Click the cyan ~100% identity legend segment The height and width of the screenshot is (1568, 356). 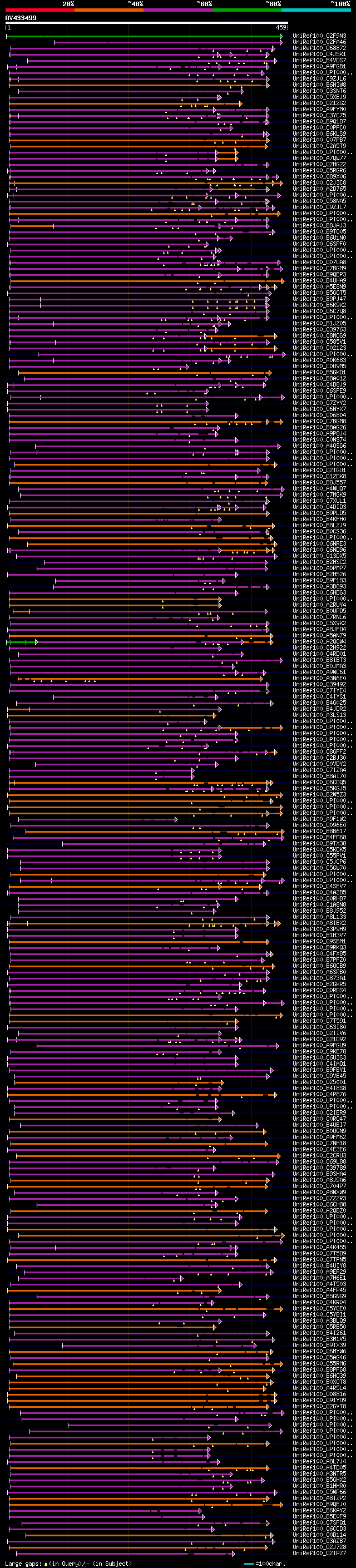(x=316, y=10)
